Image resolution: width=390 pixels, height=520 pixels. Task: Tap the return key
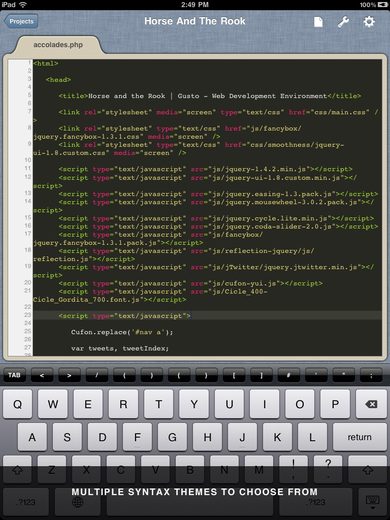tap(359, 437)
